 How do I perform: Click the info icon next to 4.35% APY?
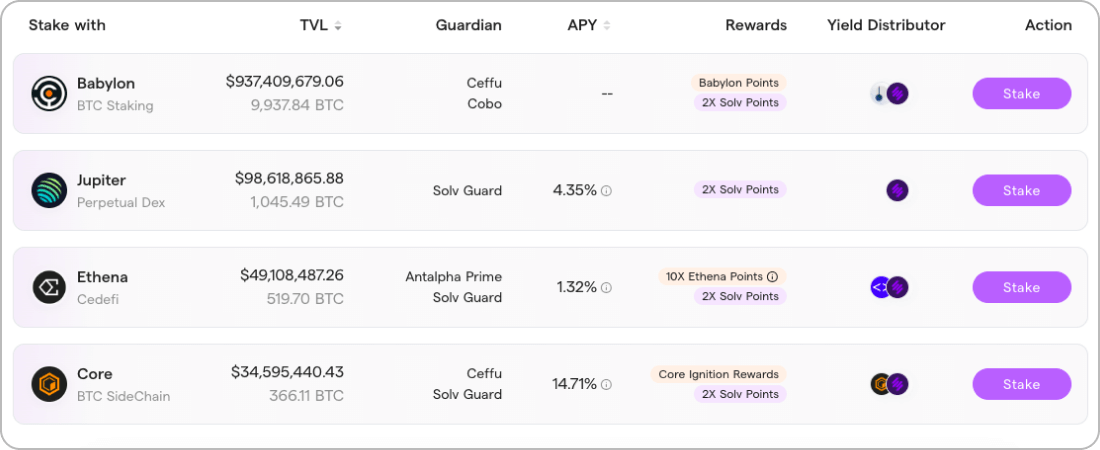[x=607, y=190]
